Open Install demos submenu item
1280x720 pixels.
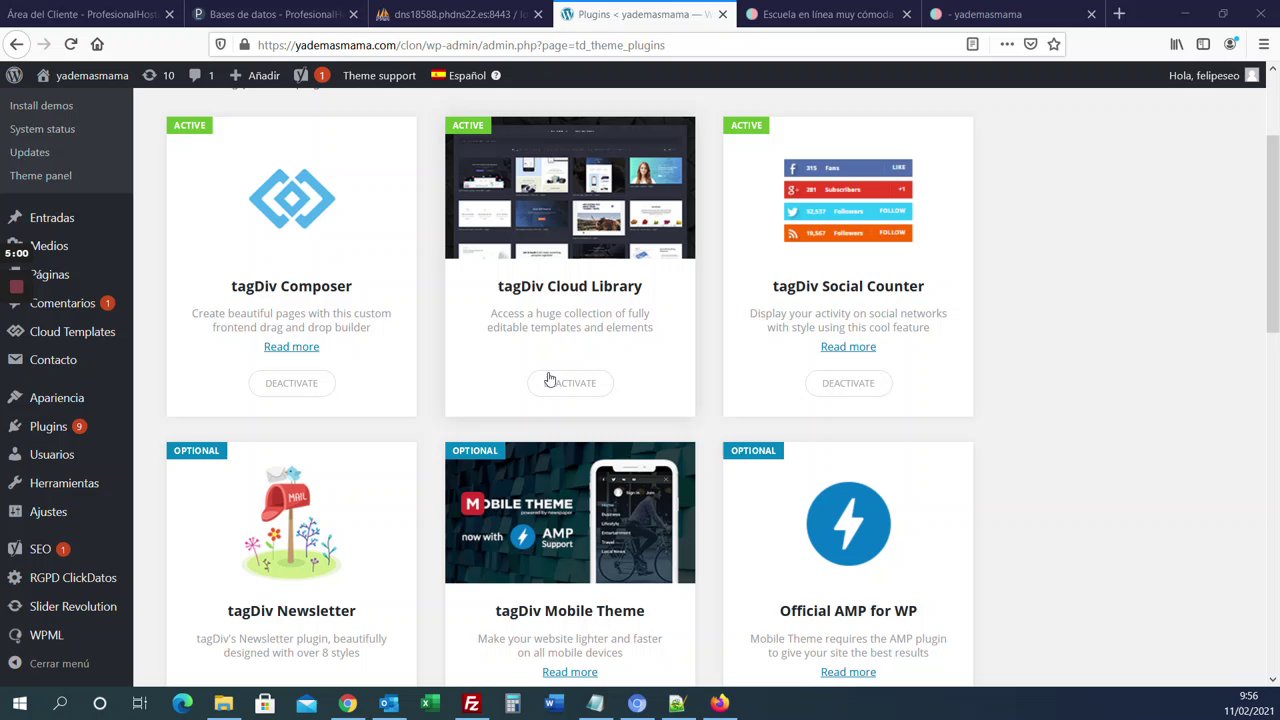tap(41, 105)
